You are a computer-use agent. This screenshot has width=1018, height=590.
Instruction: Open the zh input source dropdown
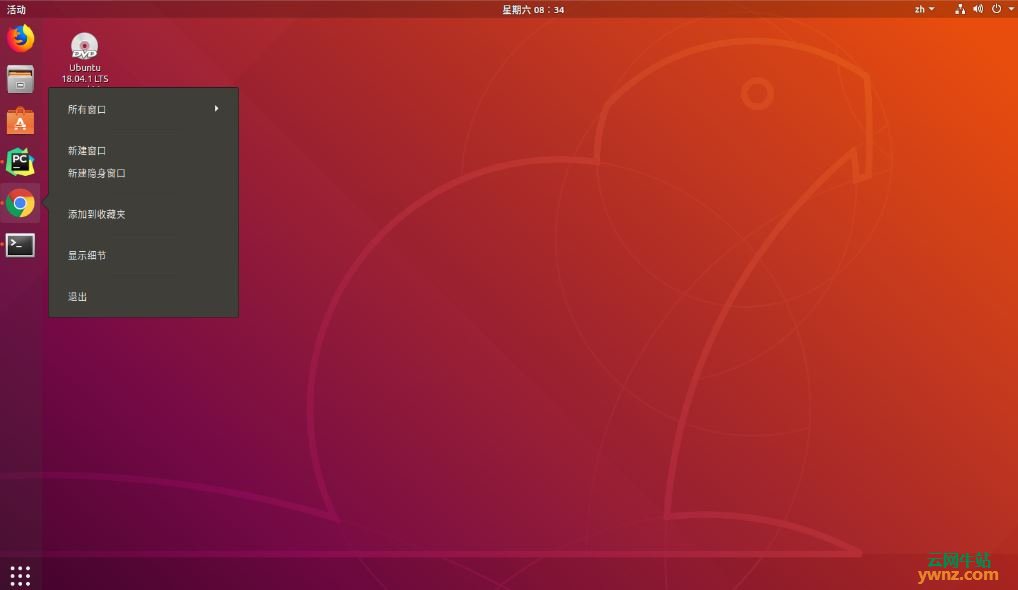click(x=924, y=9)
